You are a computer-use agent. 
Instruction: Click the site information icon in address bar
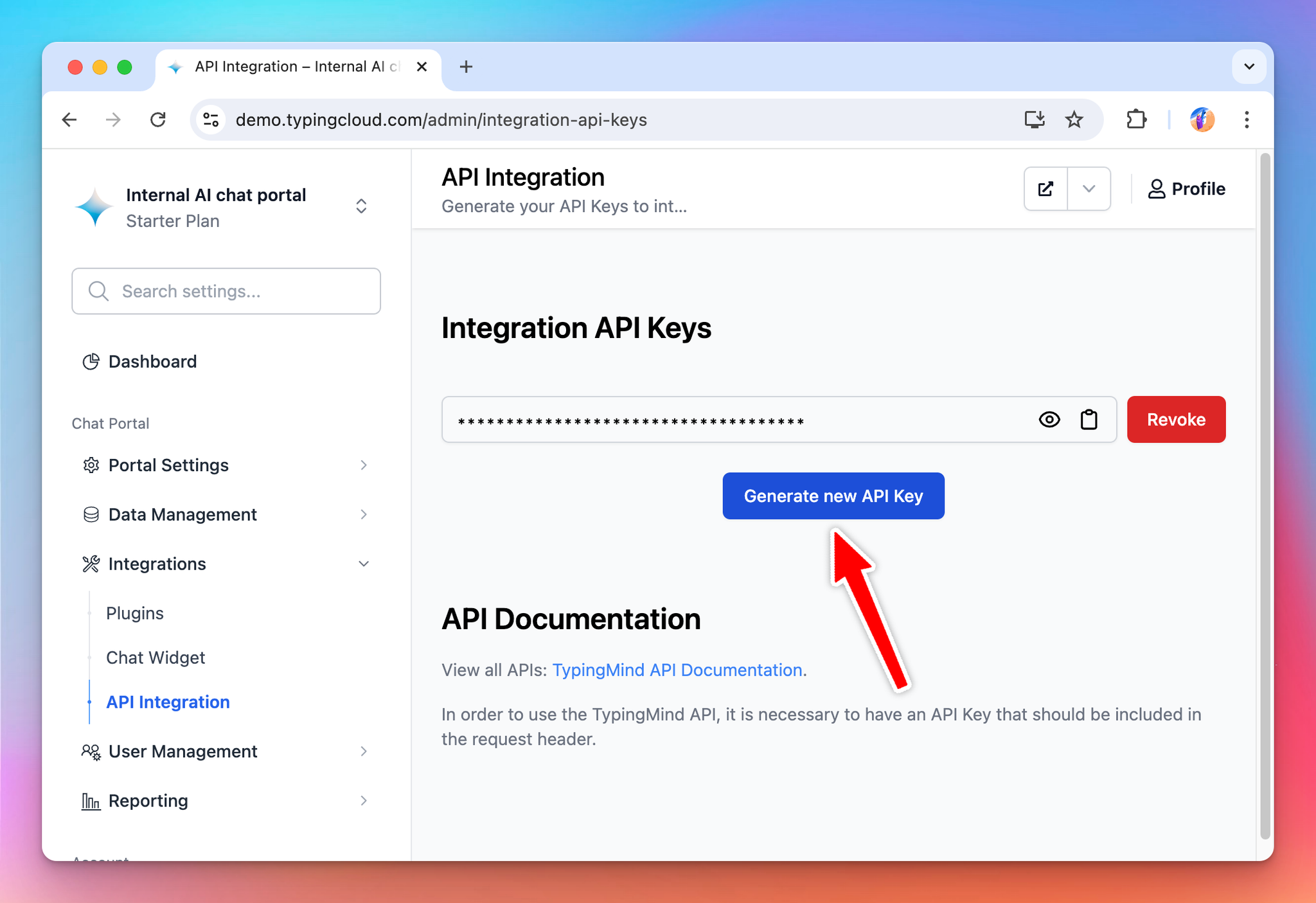(211, 120)
